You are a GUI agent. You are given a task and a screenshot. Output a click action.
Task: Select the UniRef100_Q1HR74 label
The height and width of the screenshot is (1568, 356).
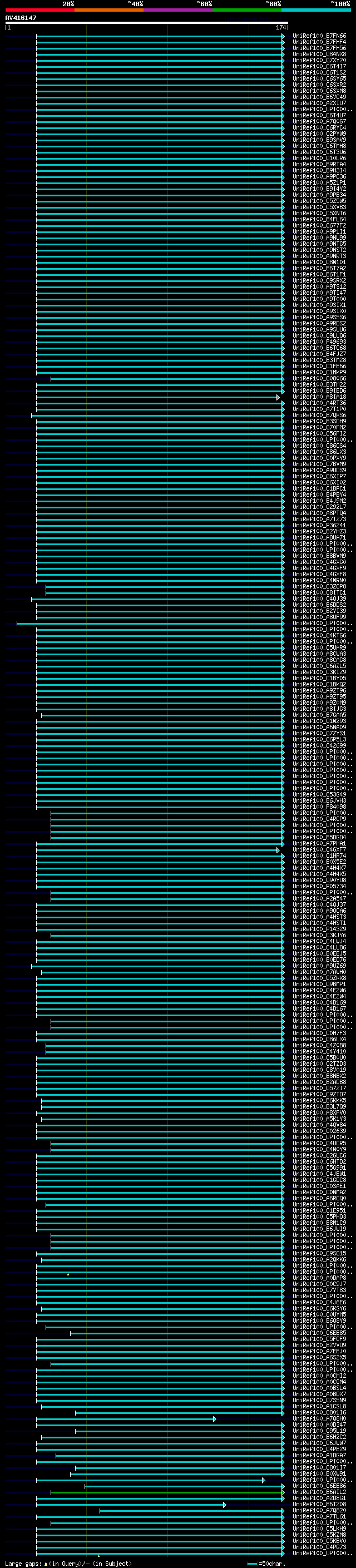point(319,856)
